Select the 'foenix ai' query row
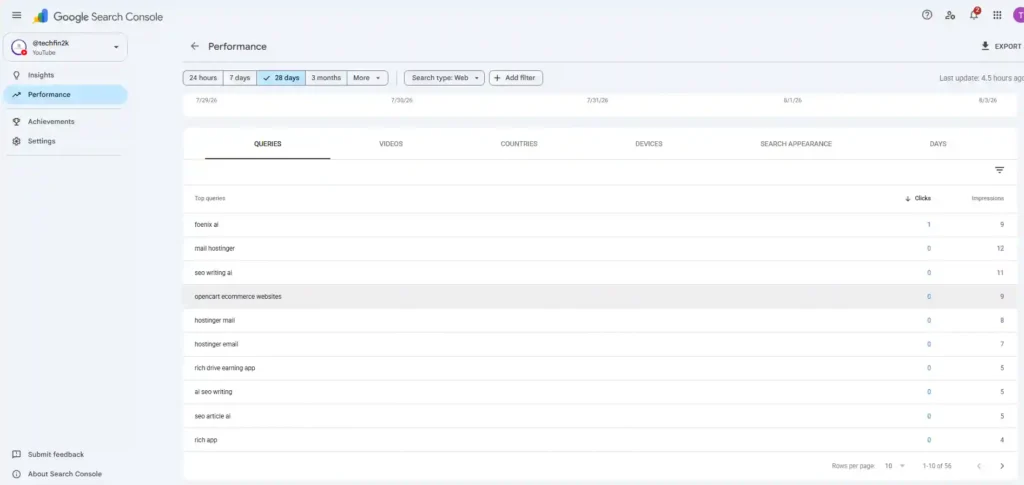Viewport: 1024px width, 485px height. point(600,225)
